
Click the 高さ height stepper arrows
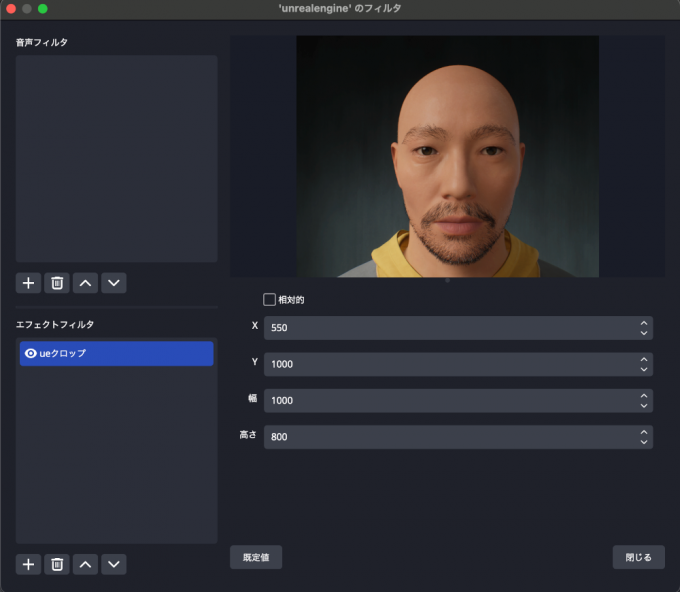click(x=643, y=437)
